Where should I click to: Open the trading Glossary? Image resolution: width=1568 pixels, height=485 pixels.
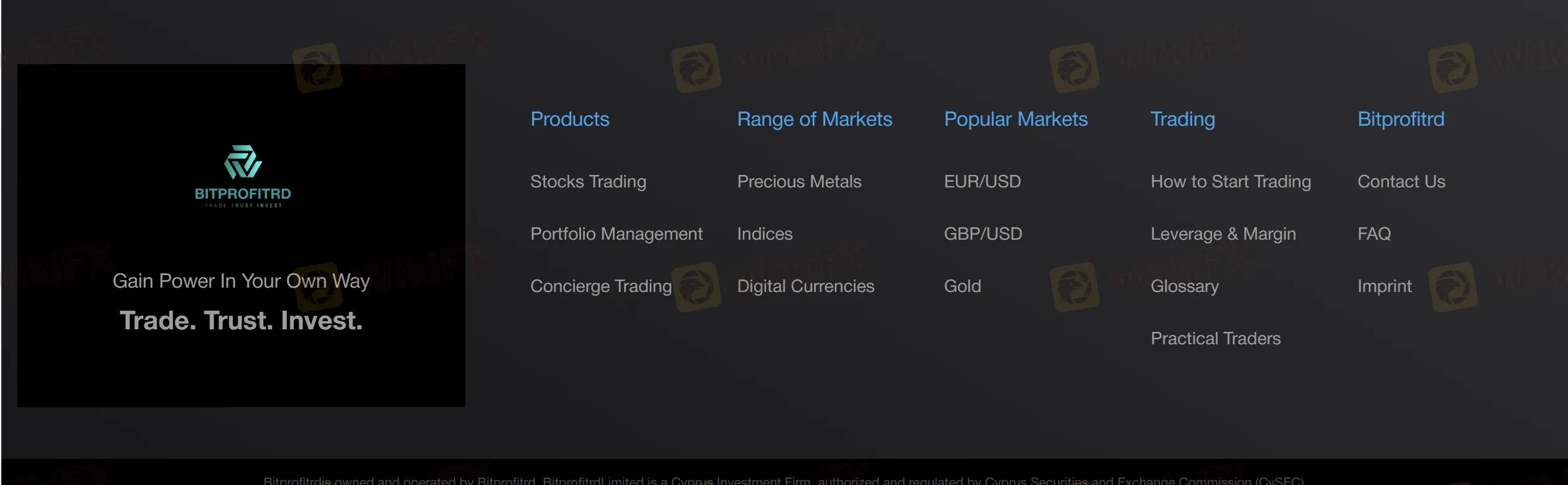point(1184,286)
